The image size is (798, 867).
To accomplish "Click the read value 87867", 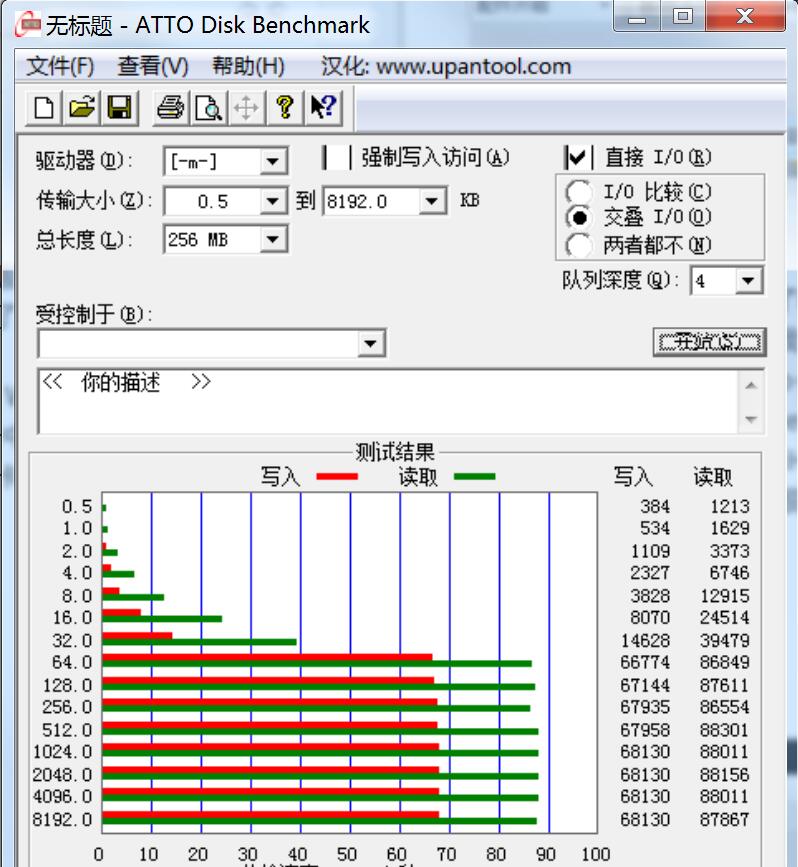I will (x=724, y=819).
